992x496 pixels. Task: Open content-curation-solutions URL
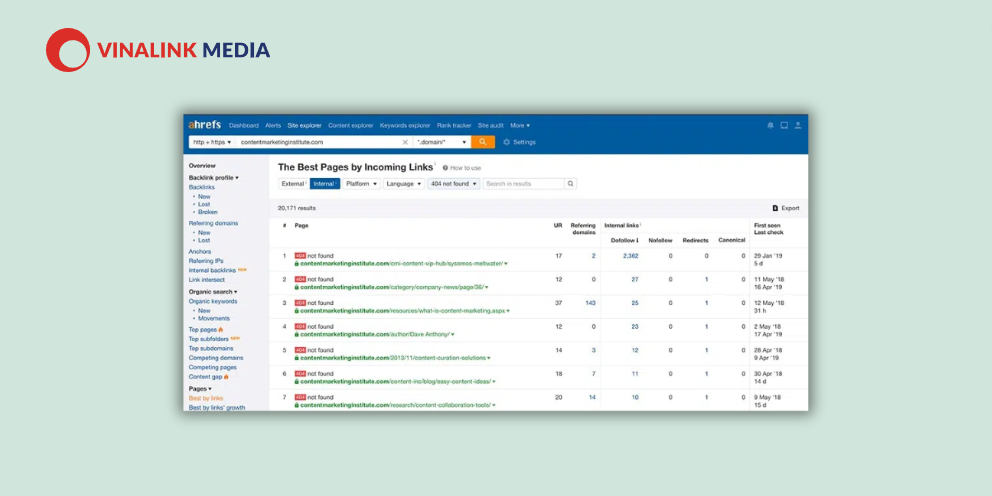395,358
